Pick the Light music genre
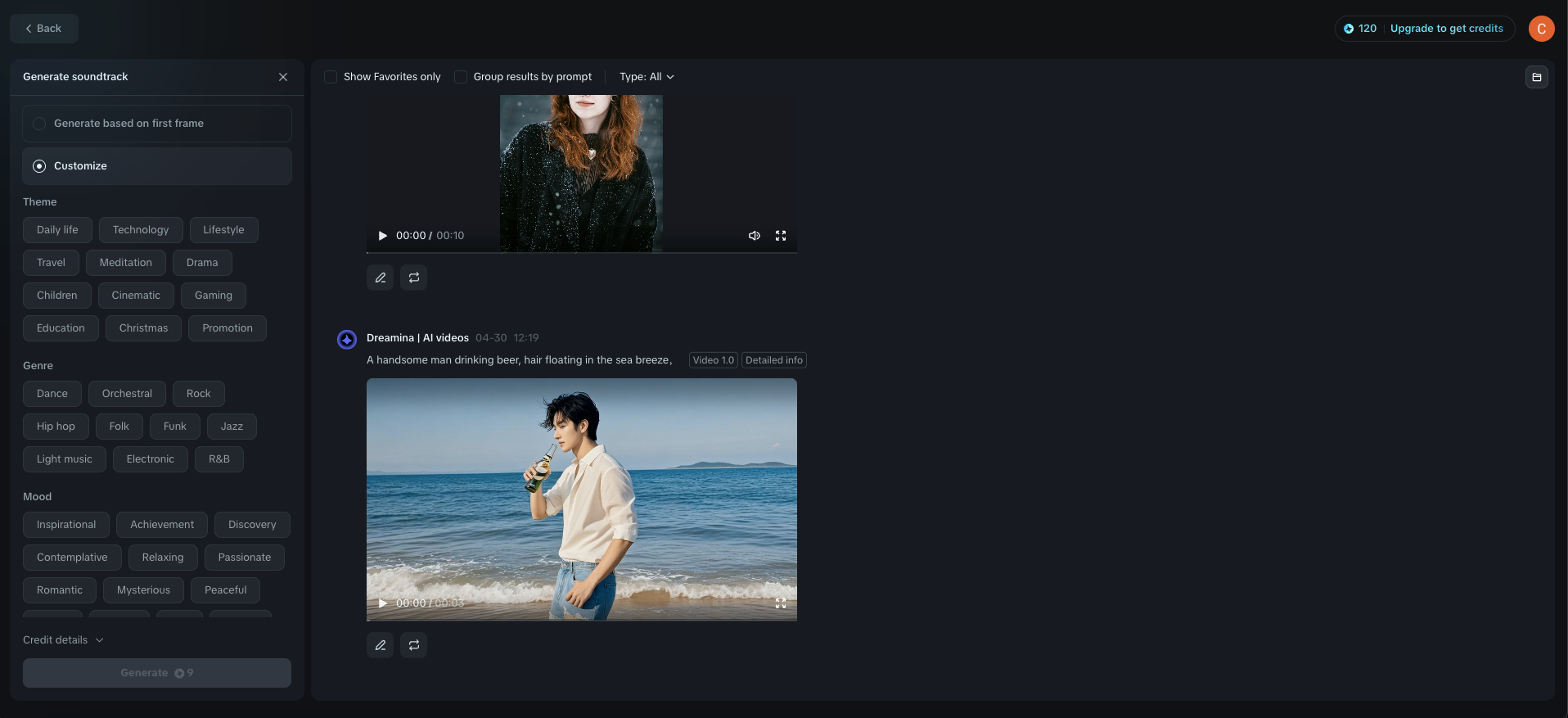Image resolution: width=1568 pixels, height=718 pixels. 65,459
